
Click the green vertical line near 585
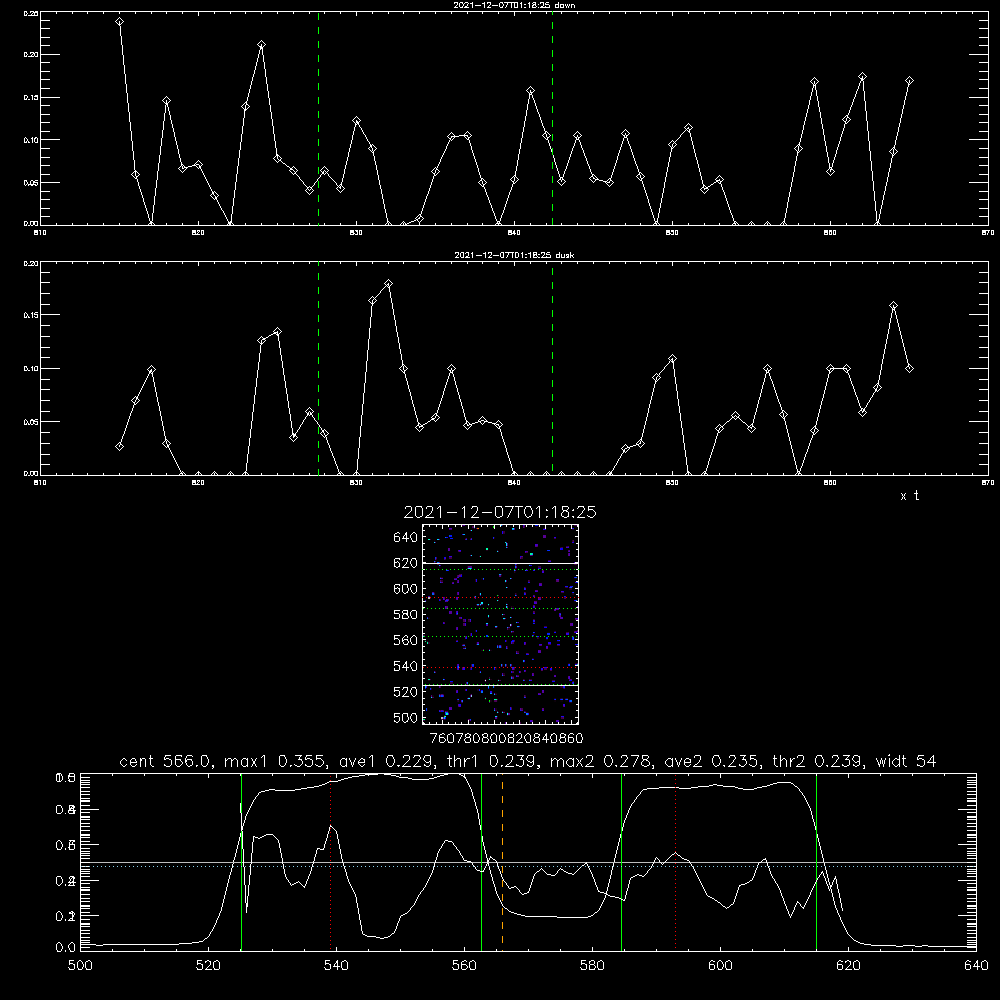tap(621, 861)
